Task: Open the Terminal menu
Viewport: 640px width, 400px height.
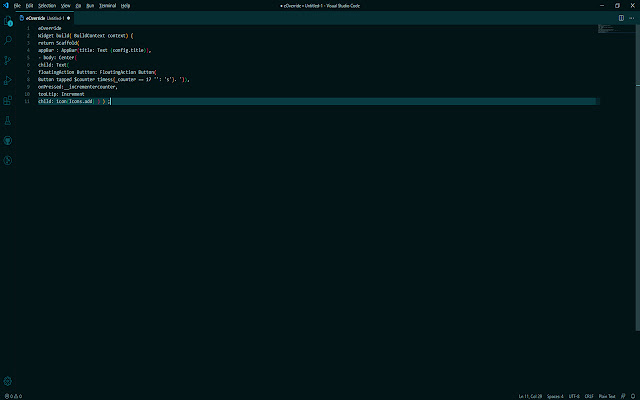Action: (107, 5)
